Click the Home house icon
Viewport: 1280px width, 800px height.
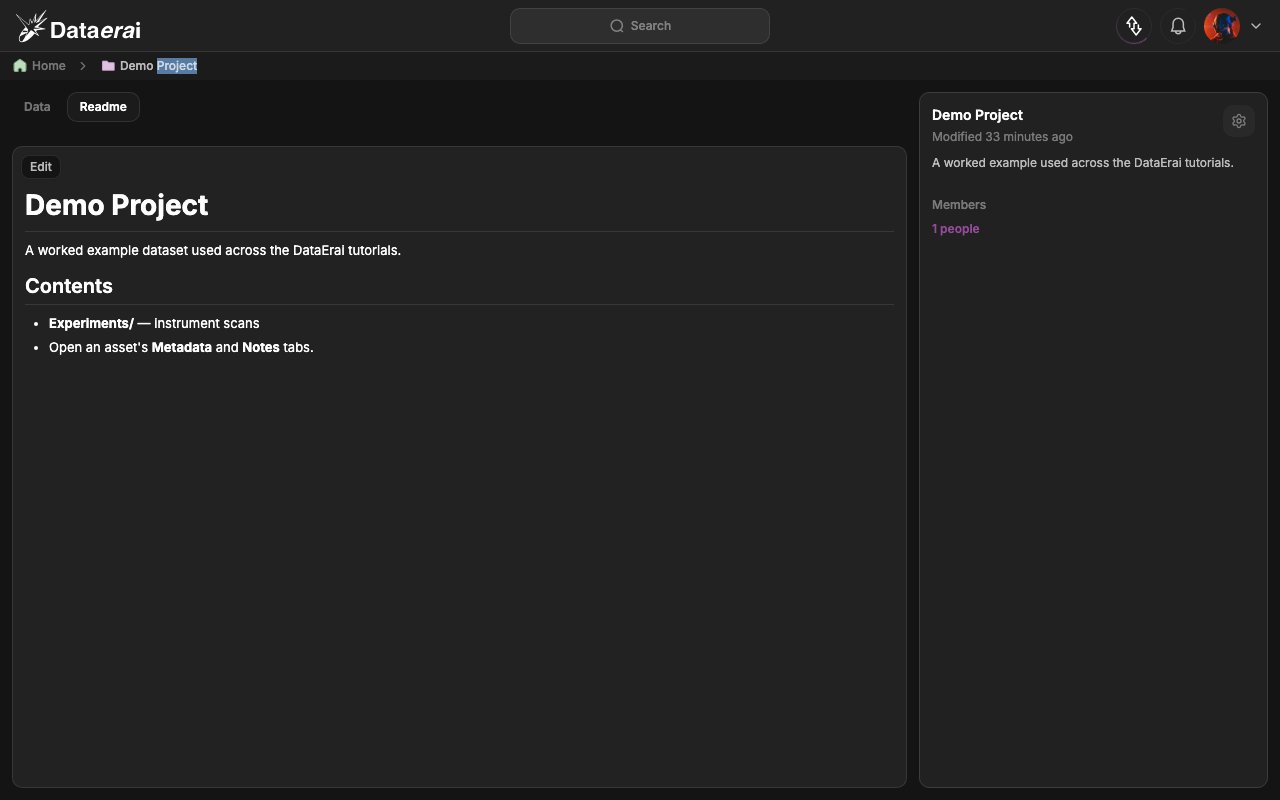pos(20,66)
